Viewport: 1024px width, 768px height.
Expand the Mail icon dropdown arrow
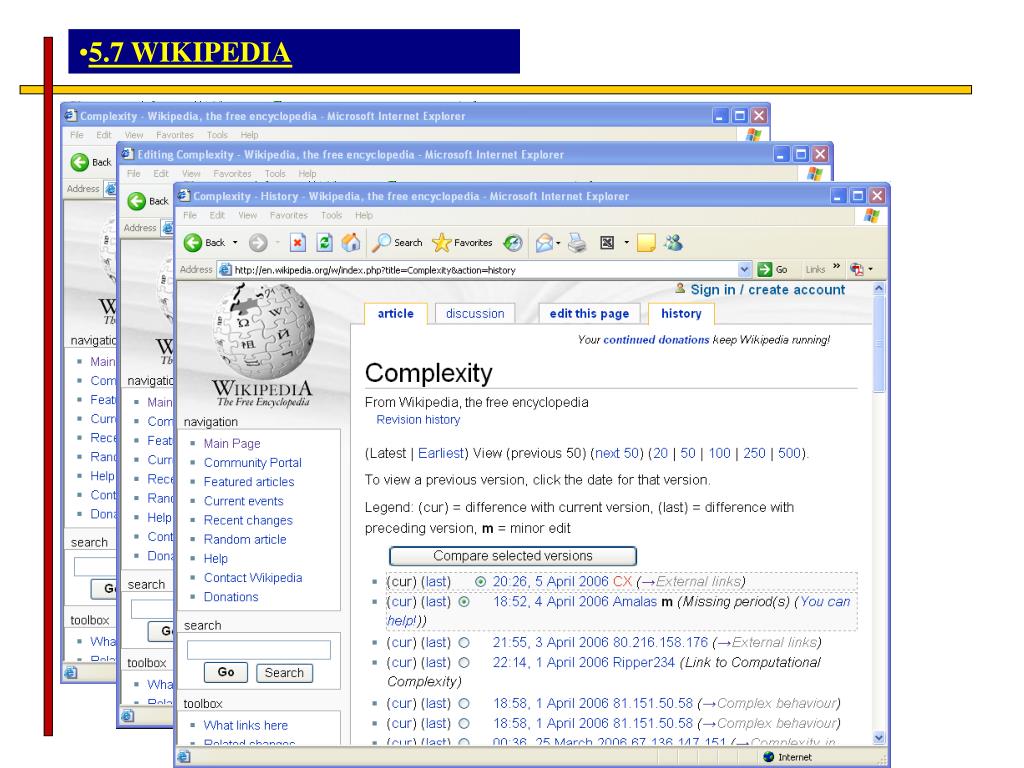[x=558, y=244]
